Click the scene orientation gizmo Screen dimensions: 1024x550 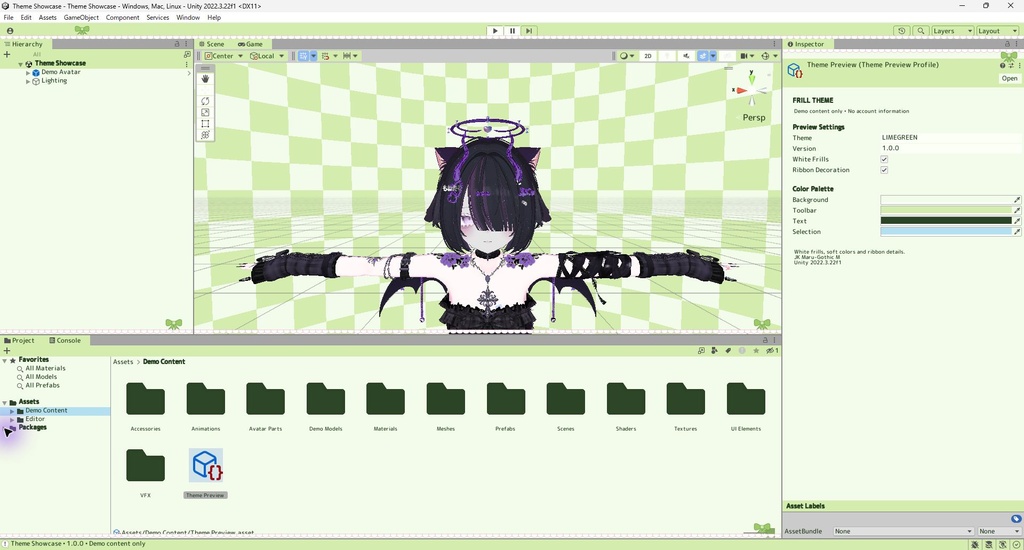(751, 88)
